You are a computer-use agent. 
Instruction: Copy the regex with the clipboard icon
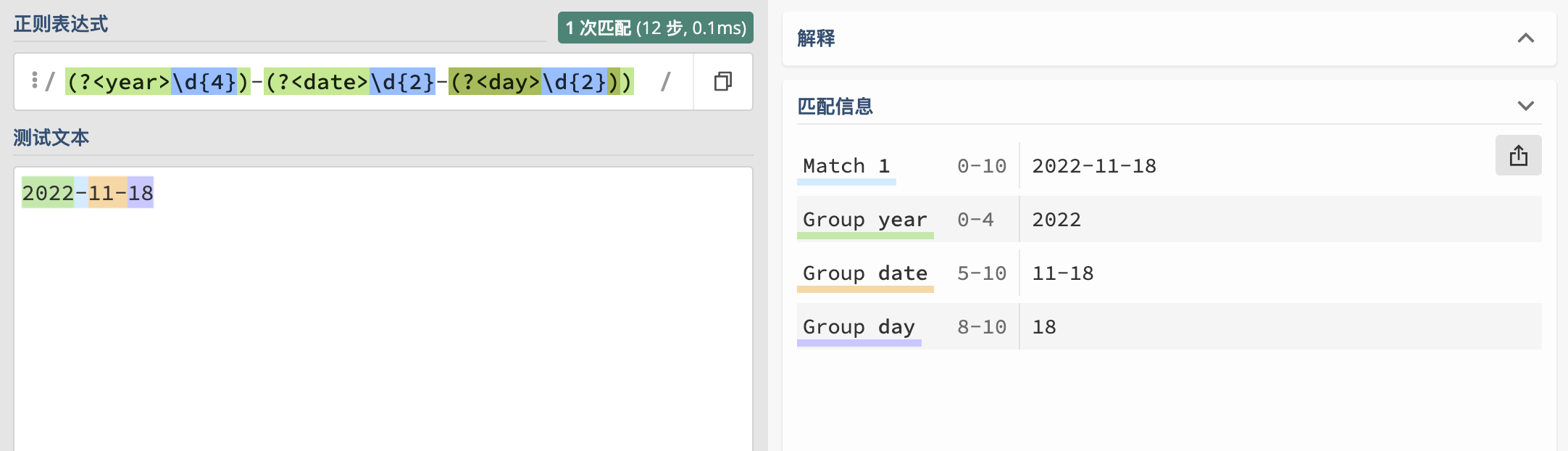pos(722,81)
